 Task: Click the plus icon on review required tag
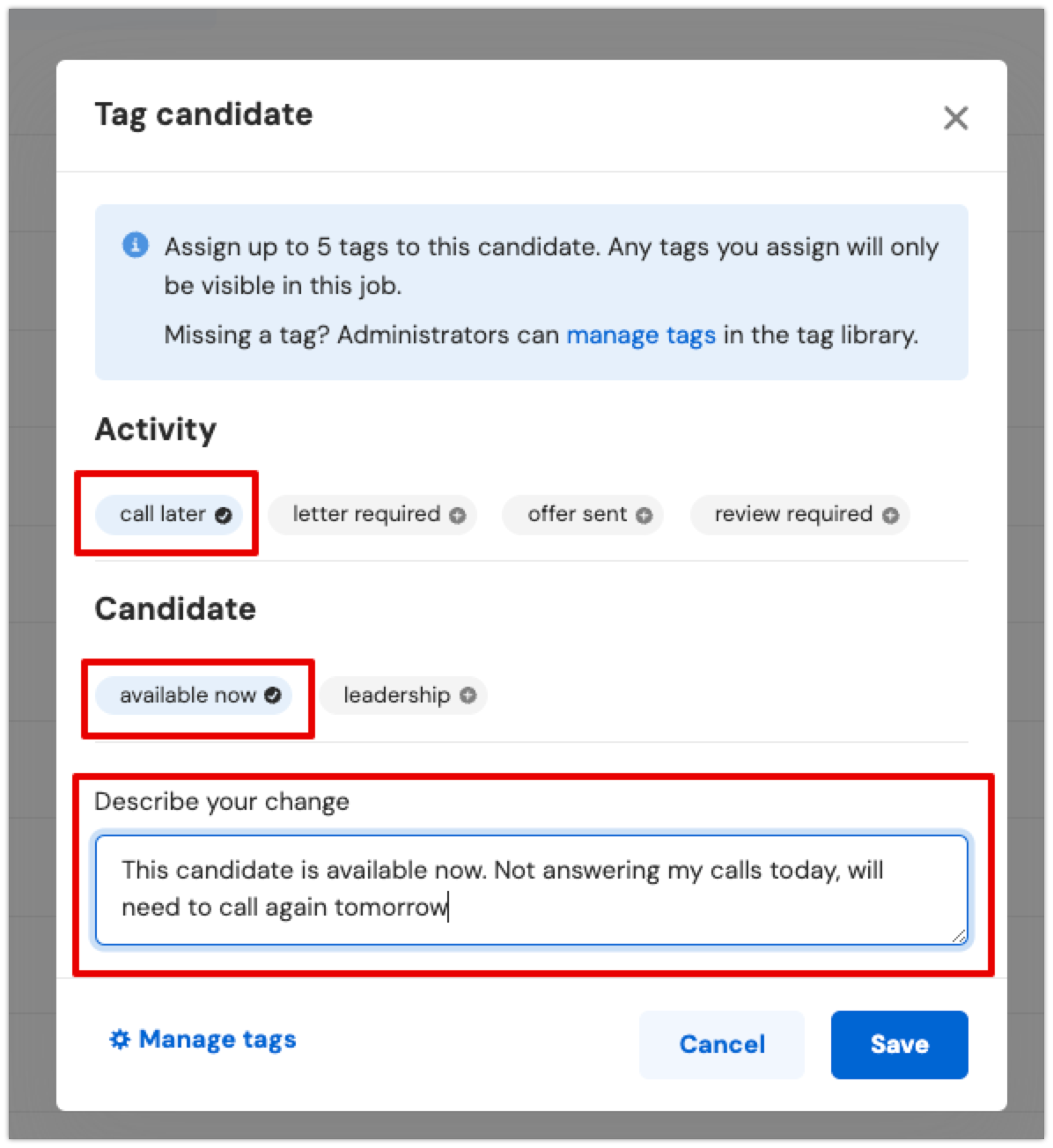click(x=891, y=515)
